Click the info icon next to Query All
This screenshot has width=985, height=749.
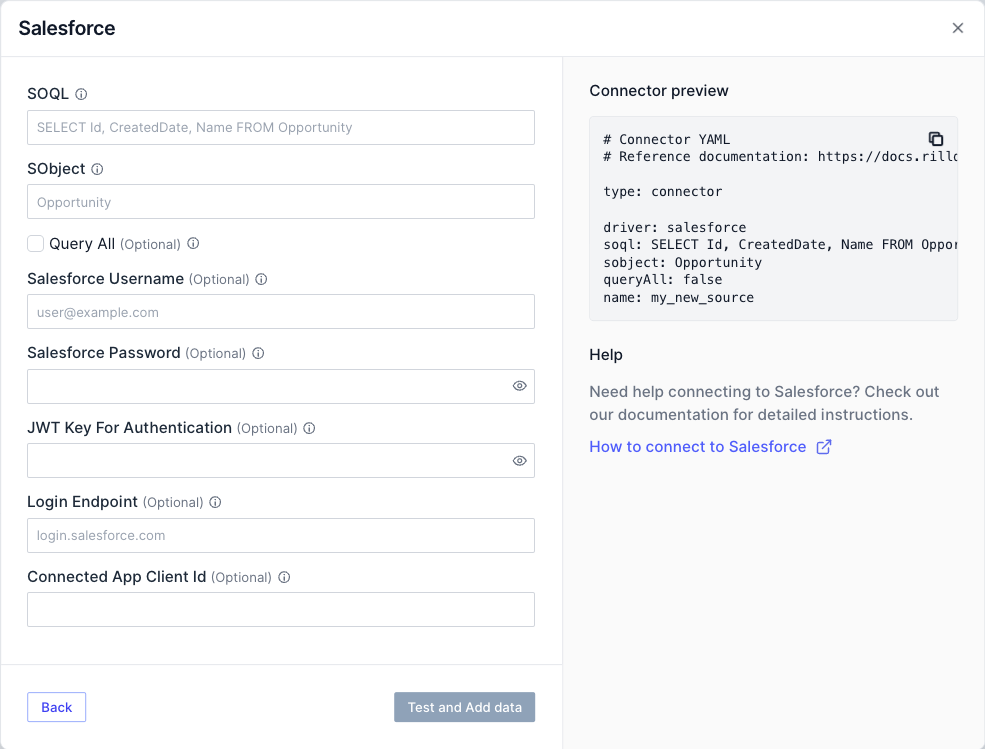(194, 244)
